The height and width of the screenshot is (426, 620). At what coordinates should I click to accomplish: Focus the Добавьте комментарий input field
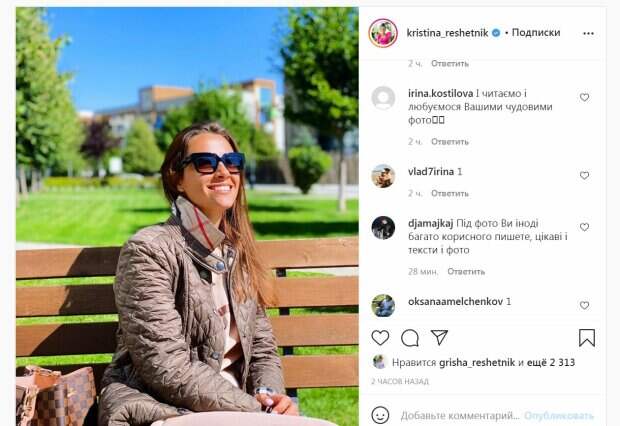click(459, 416)
